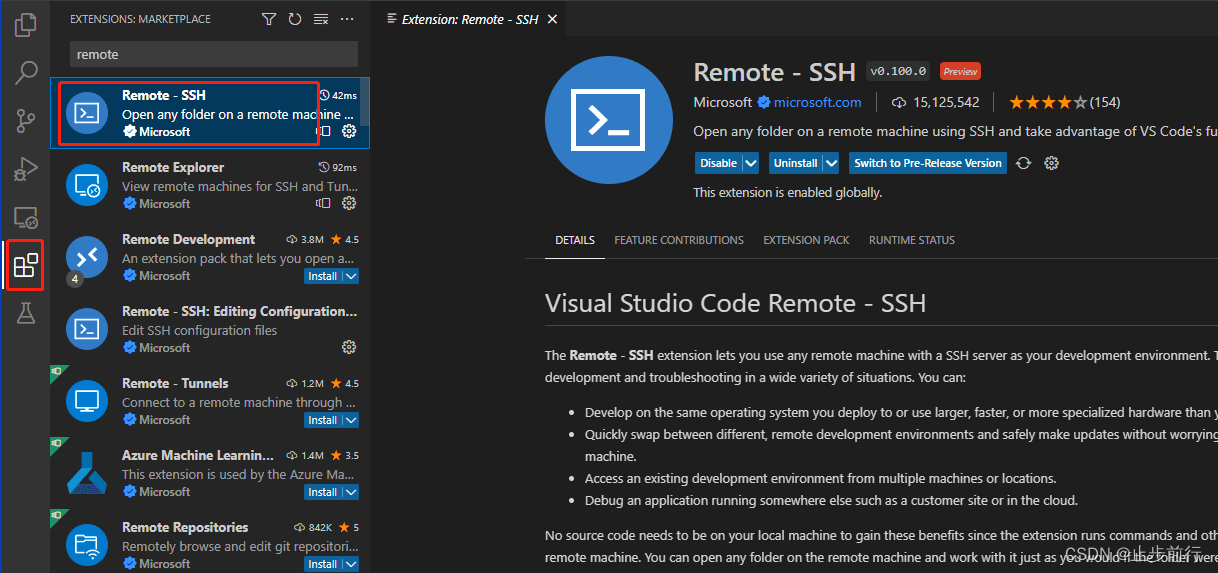The image size is (1218, 573).
Task: Click the 4.5 rating on Remote Development row
Action: click(344, 239)
